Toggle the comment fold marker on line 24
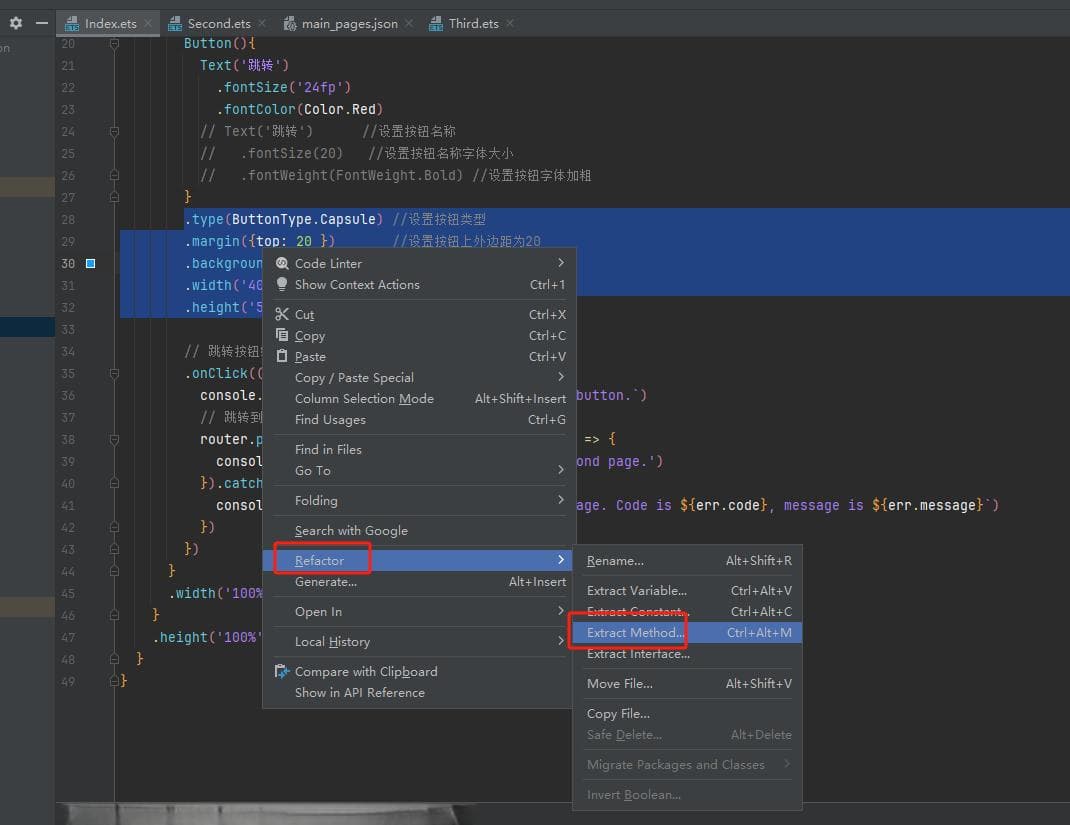 115,131
